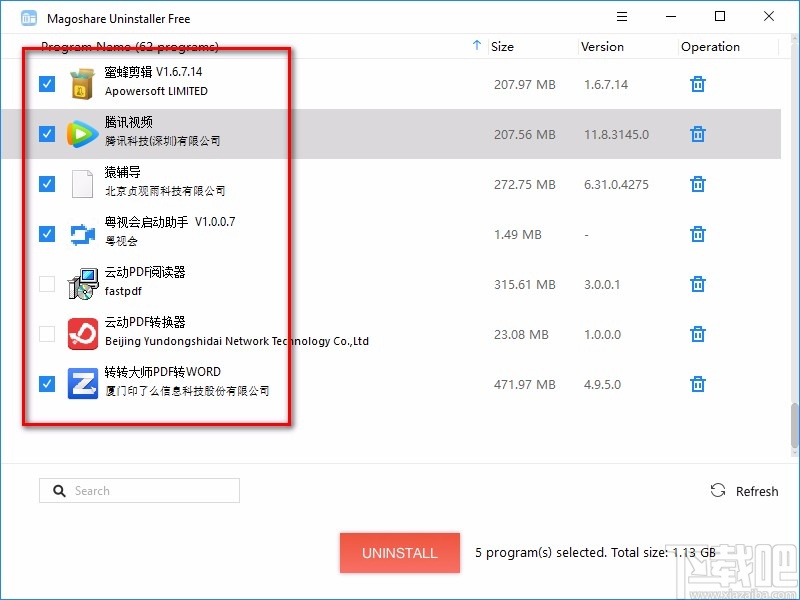
Task: Select the 云动PDF阅读器 program name
Action: [x=145, y=272]
